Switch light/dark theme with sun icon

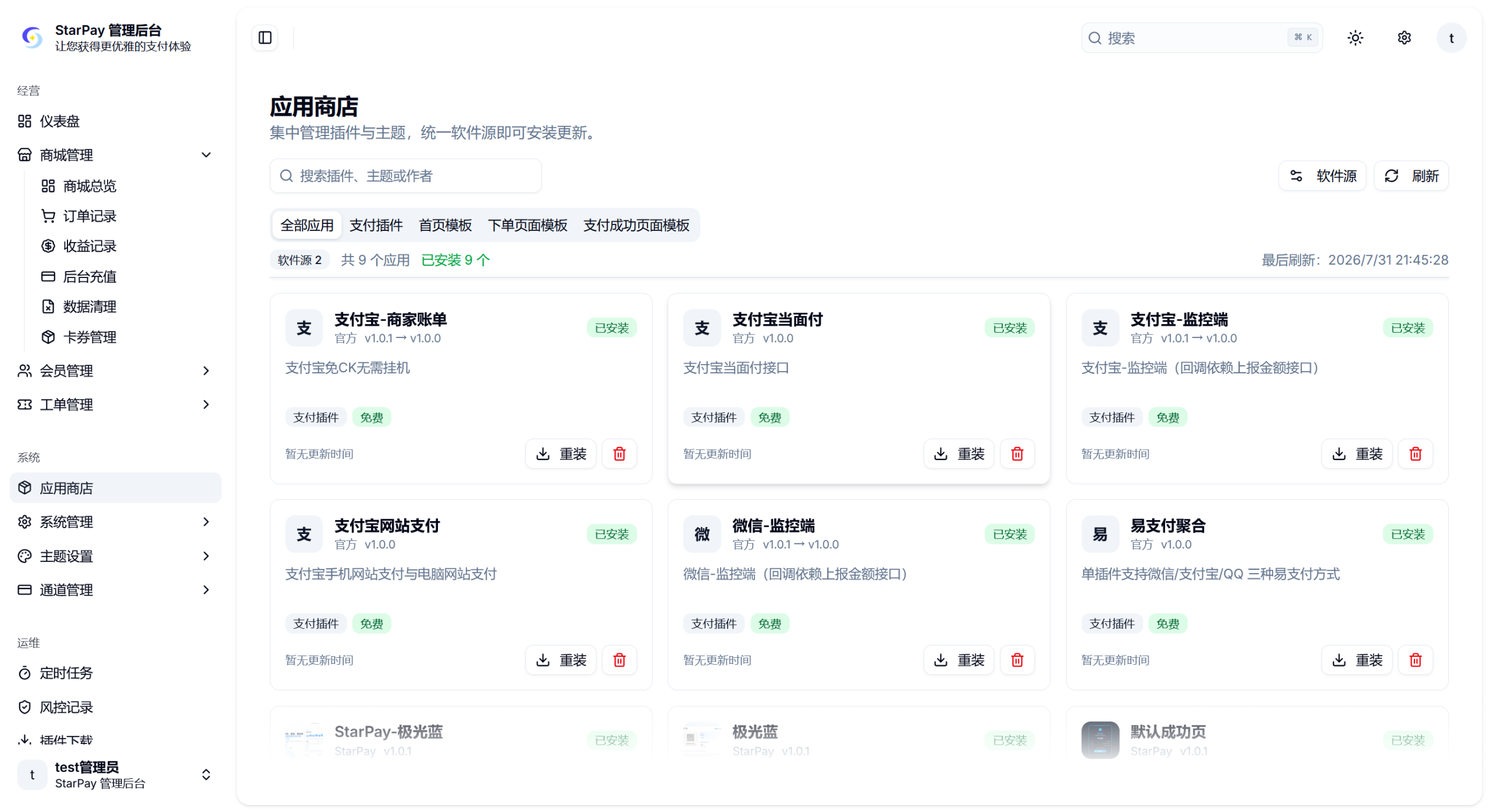click(x=1355, y=38)
